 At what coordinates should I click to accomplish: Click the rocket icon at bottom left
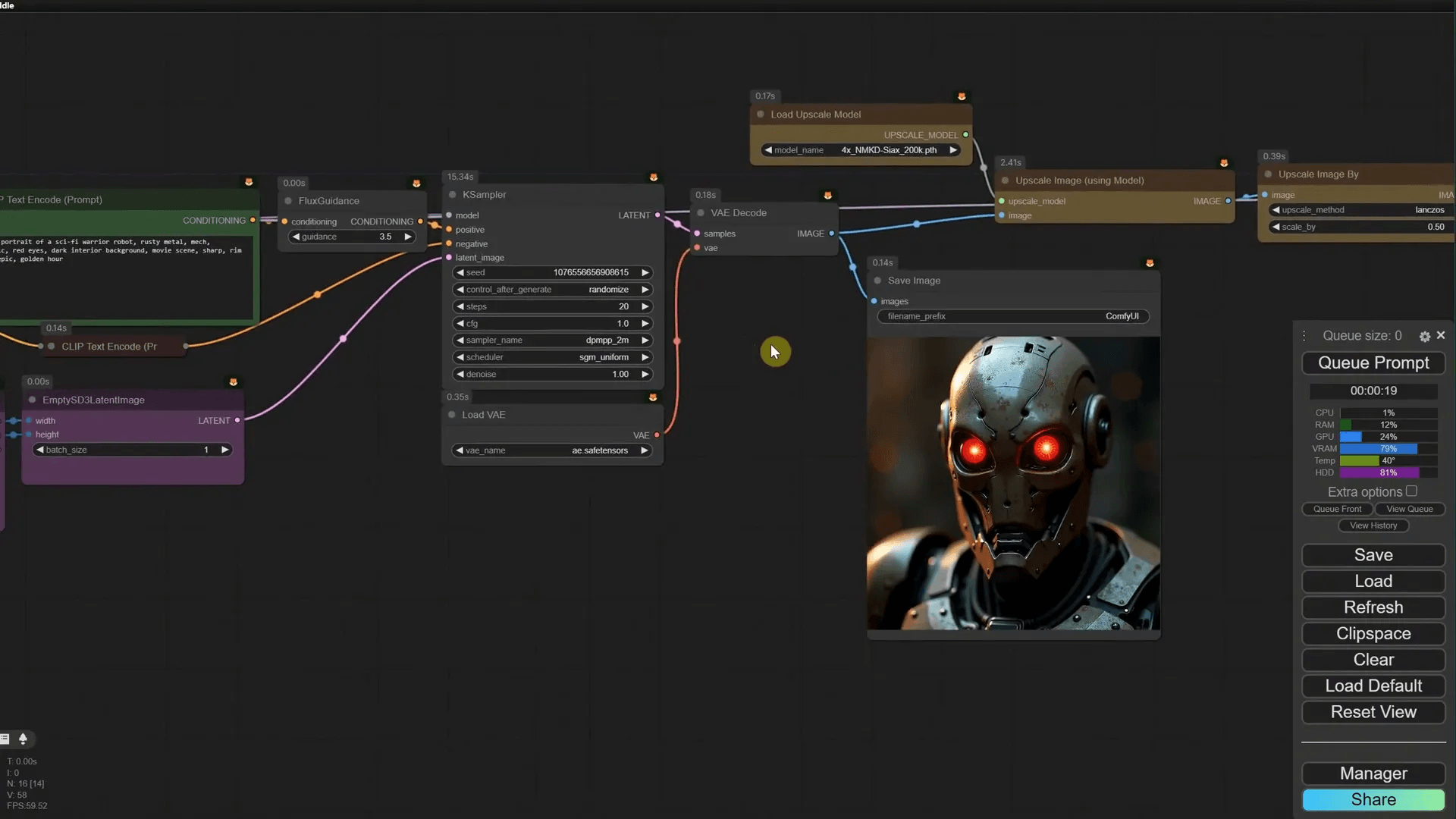[23, 739]
